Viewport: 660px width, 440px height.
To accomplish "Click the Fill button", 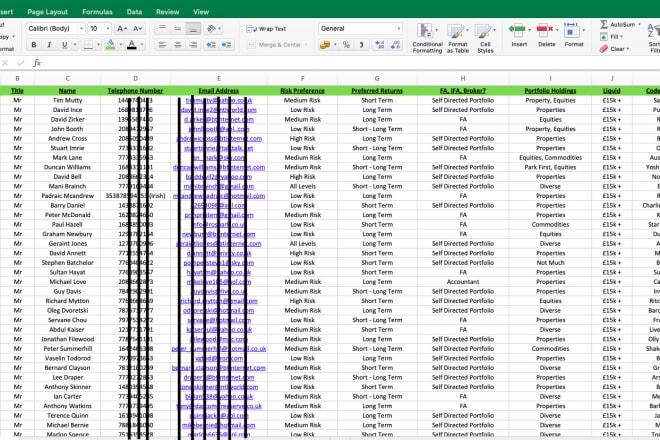I will [x=611, y=37].
